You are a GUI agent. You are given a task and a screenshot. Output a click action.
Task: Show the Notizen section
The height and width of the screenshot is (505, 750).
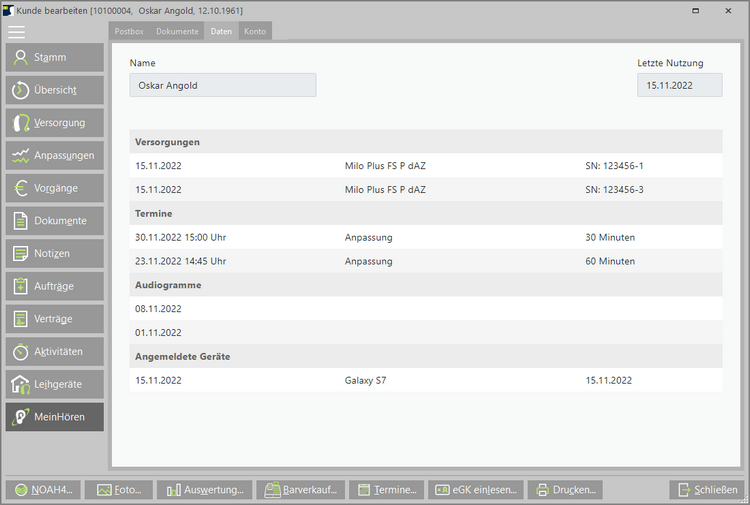click(x=54, y=253)
